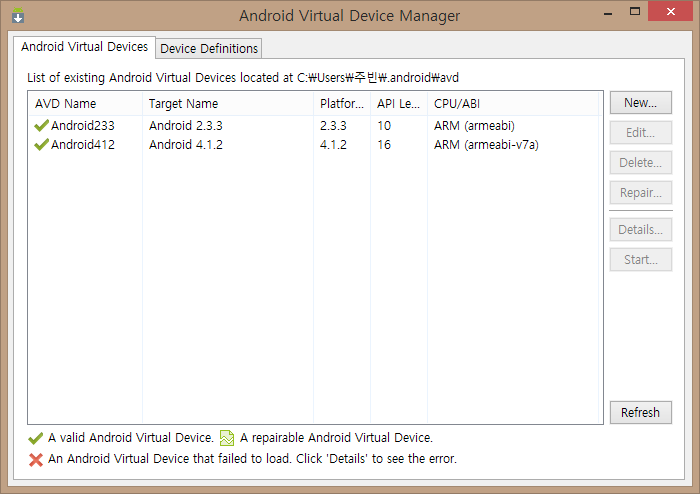
Task: Click ARM (armeabi-v7a) cell
Action: coord(486,145)
